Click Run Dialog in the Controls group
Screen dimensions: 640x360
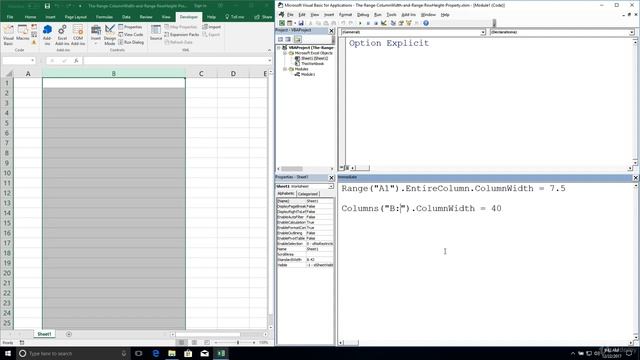point(131,42)
